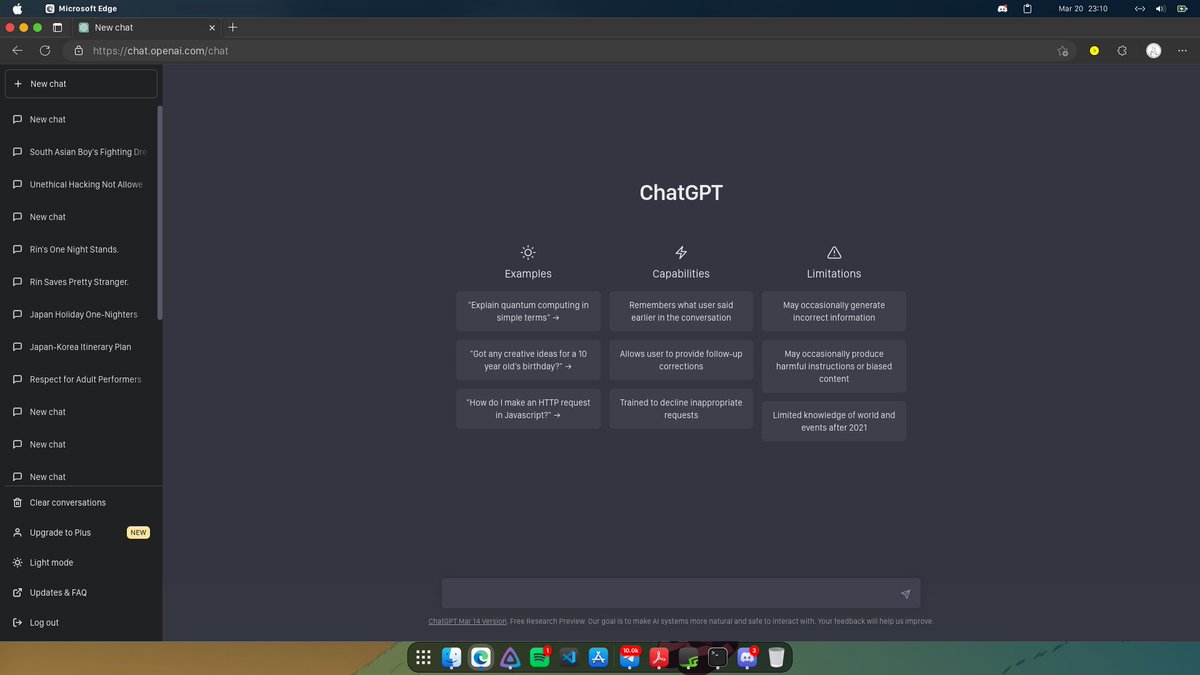Choose the HTTP request in Javascript example
The width and height of the screenshot is (1200, 675).
click(528, 409)
